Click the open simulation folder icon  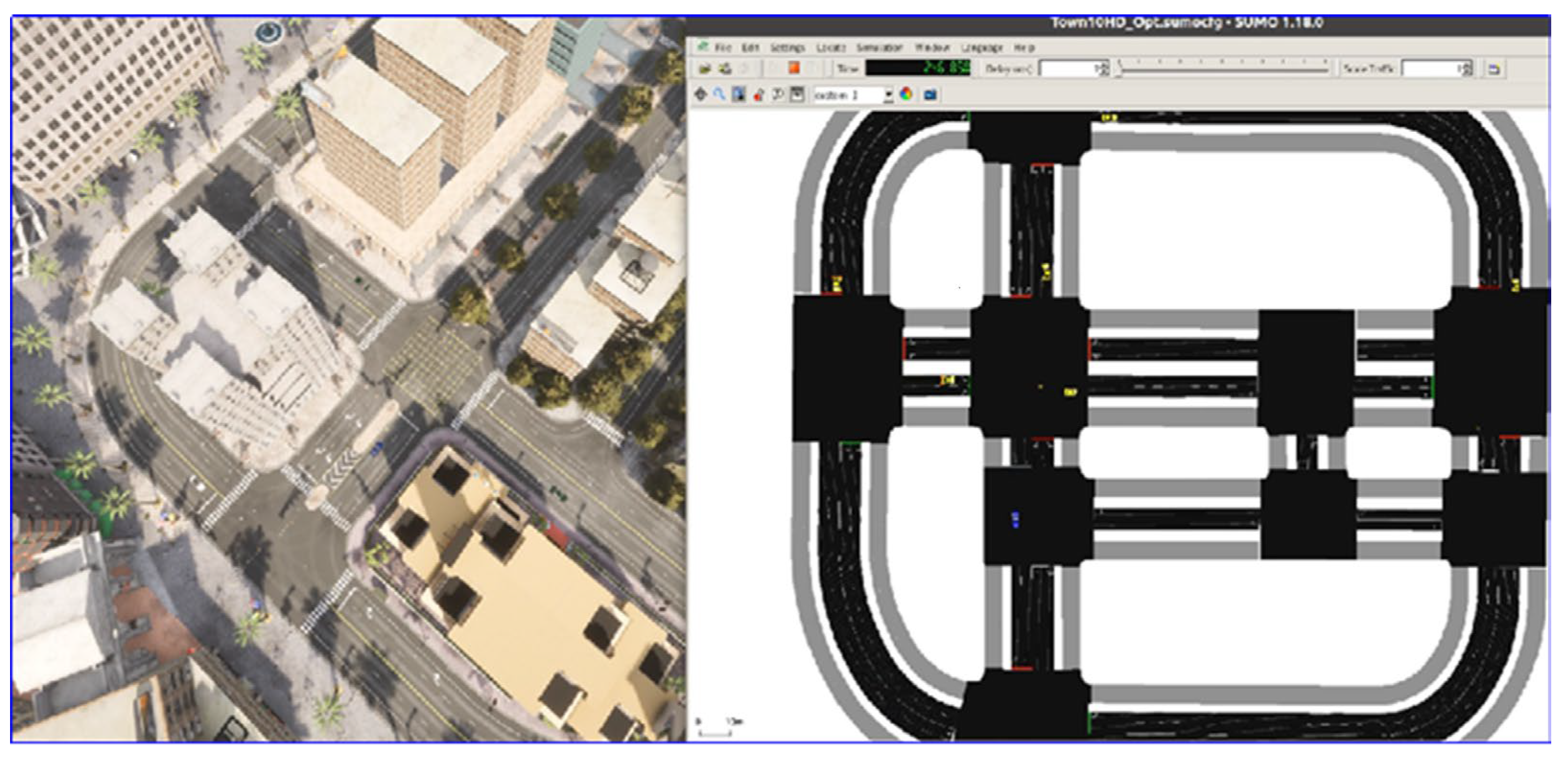(705, 69)
